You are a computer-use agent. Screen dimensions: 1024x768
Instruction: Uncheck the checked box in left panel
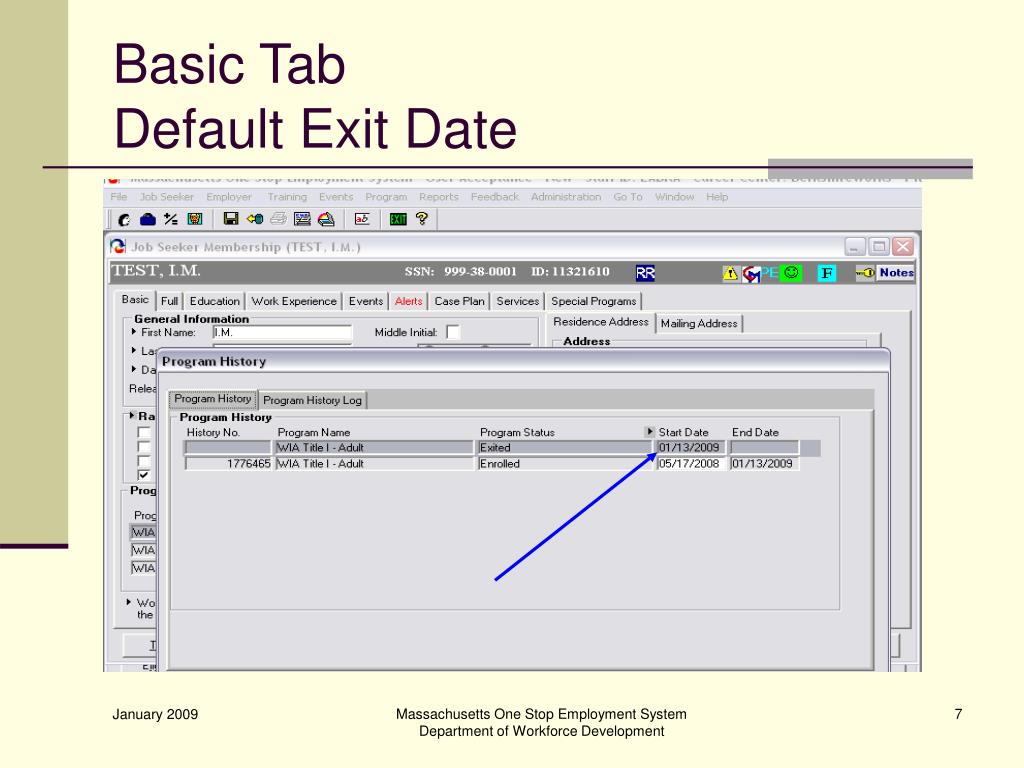click(x=144, y=475)
